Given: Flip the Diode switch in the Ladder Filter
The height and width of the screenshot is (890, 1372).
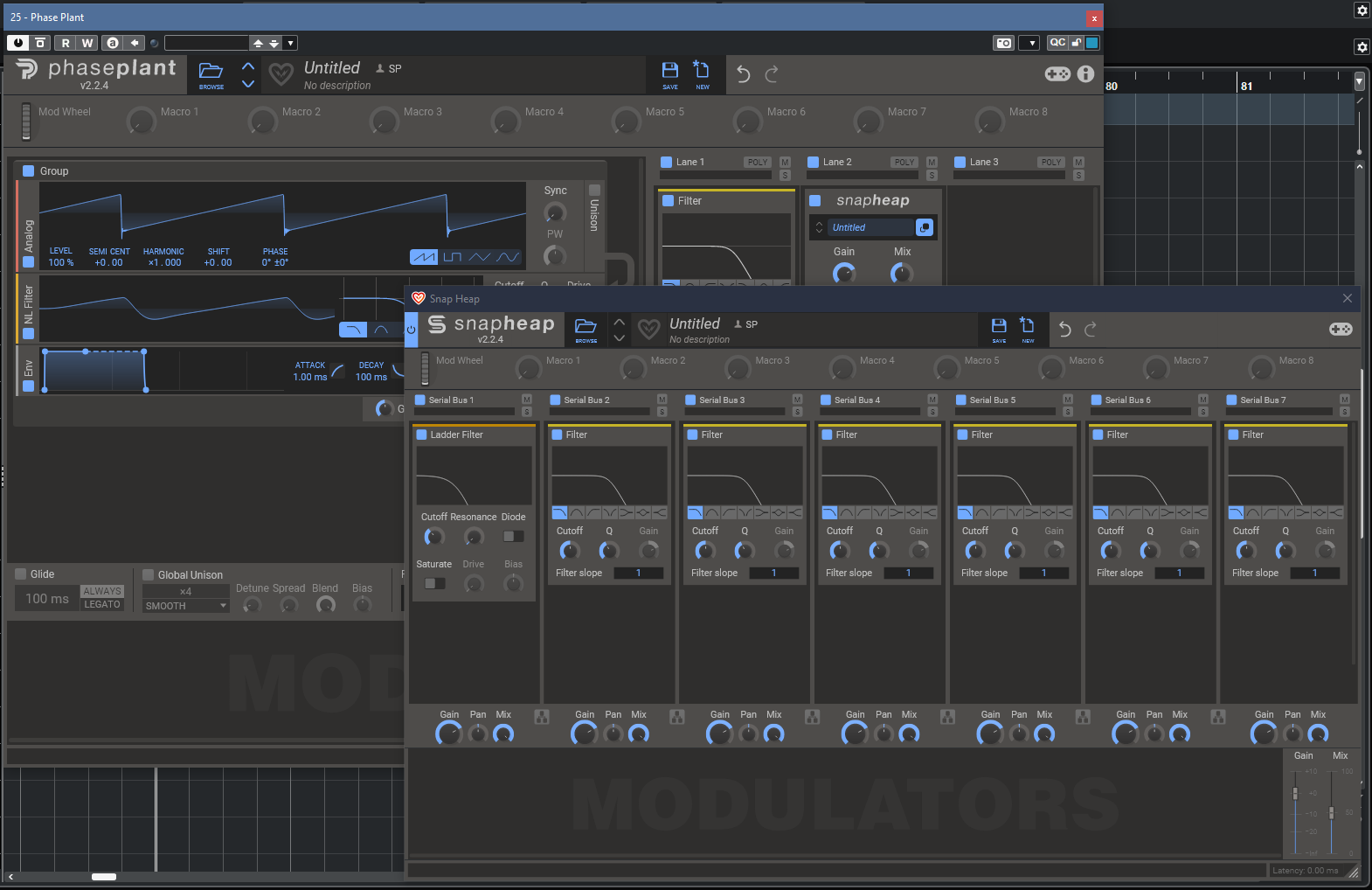Looking at the screenshot, I should [x=514, y=536].
